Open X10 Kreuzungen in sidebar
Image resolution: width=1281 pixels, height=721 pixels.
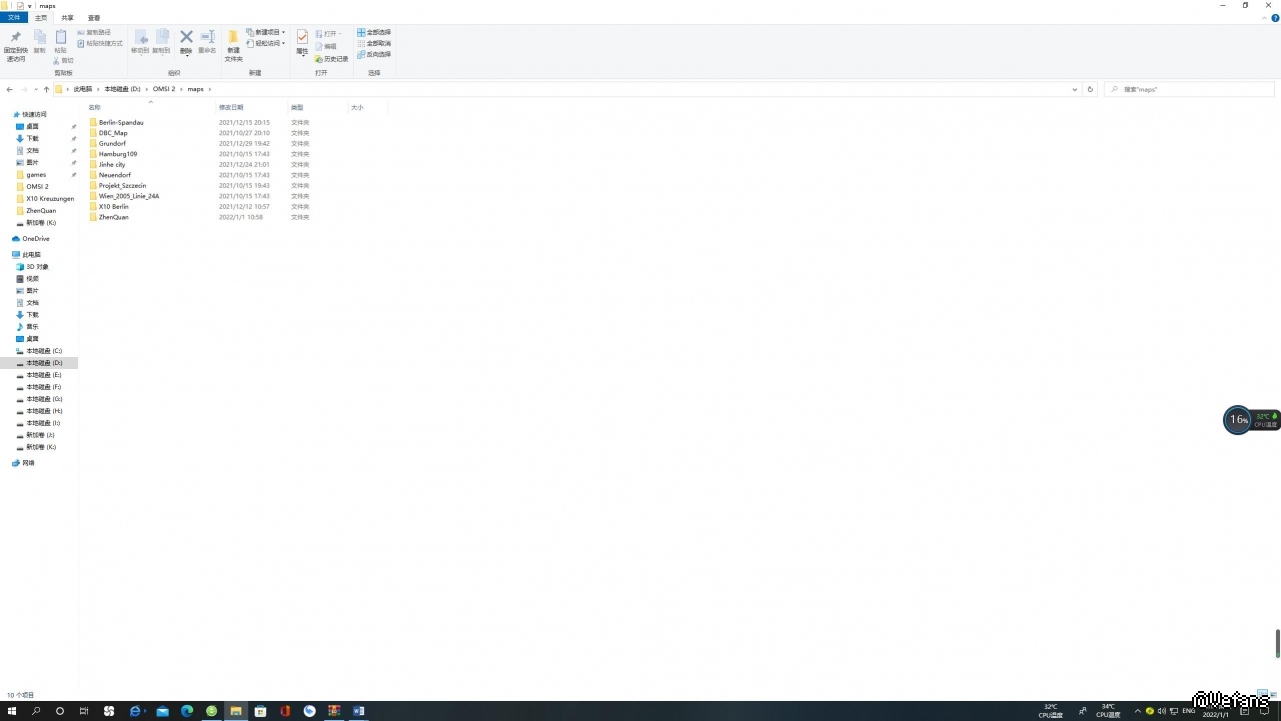click(x=44, y=199)
